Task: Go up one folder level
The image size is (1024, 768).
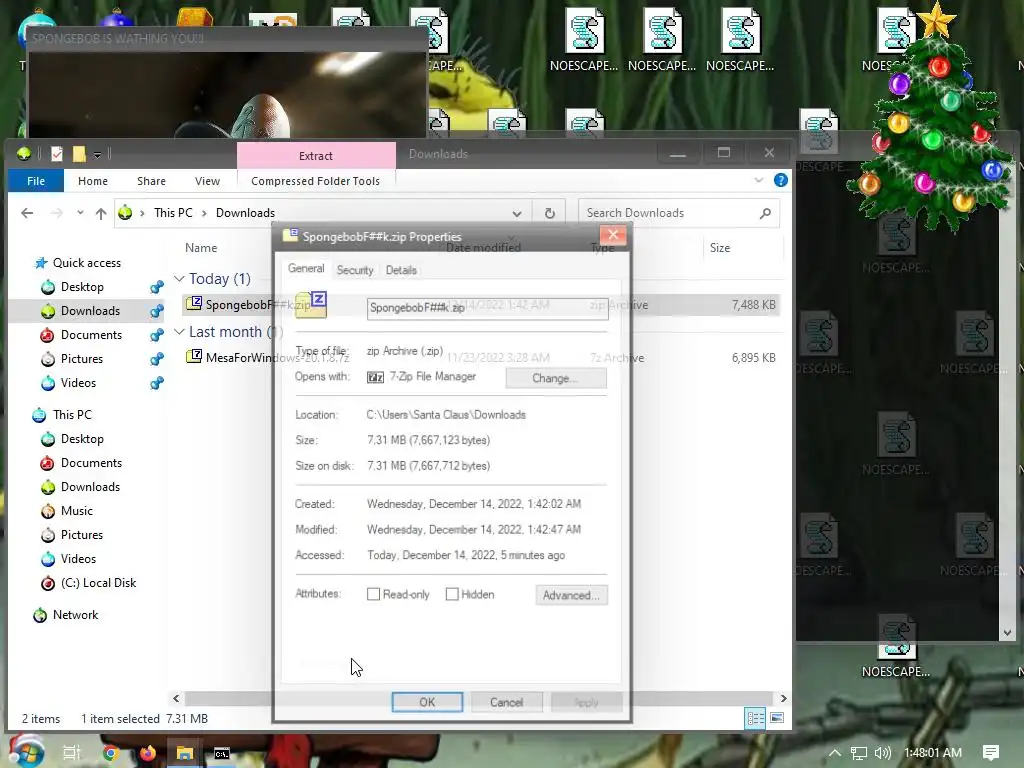Action: [101, 213]
